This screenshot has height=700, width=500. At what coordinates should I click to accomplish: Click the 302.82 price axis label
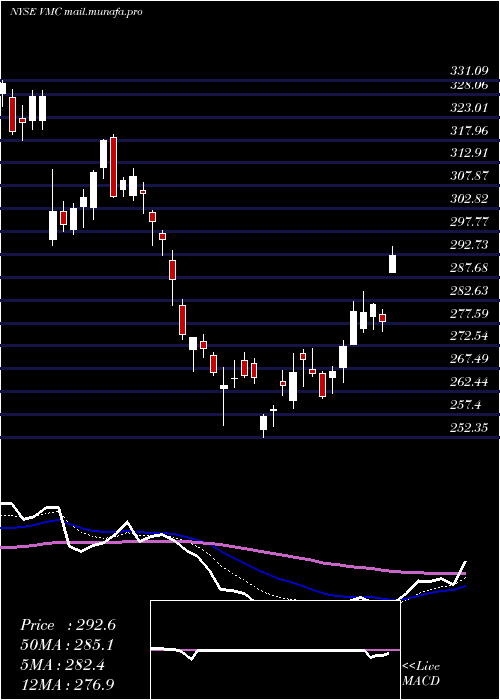click(x=469, y=199)
